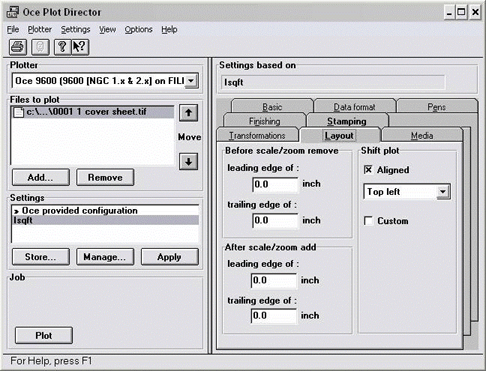Expand the Plotter selection dropdown

(x=191, y=81)
